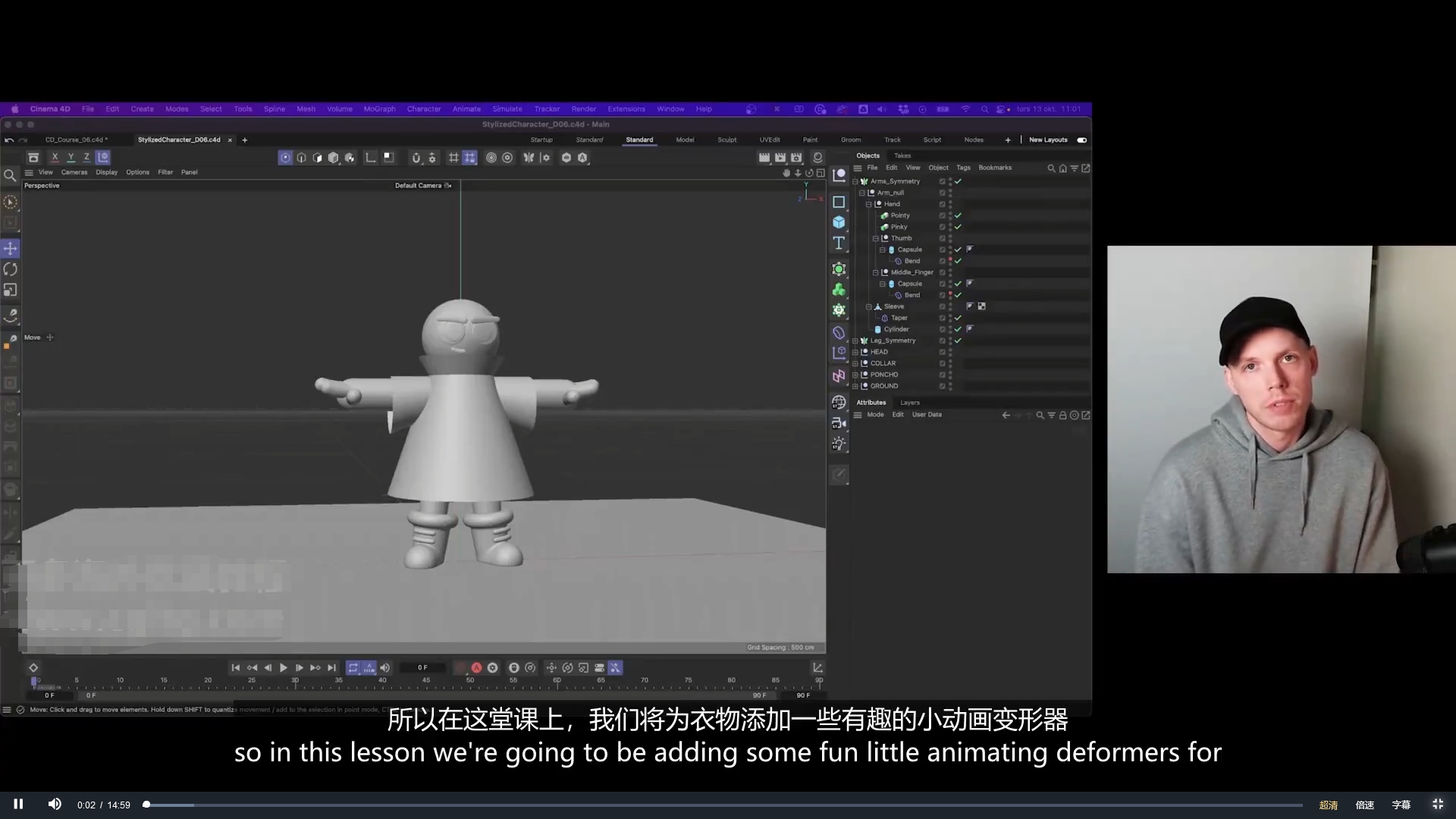Switch to the Layers tab

point(910,403)
